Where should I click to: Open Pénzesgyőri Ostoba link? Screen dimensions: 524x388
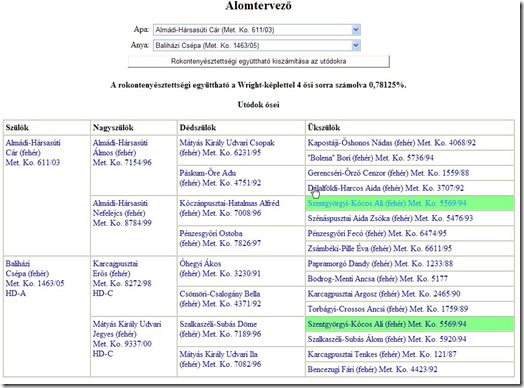pos(220,238)
